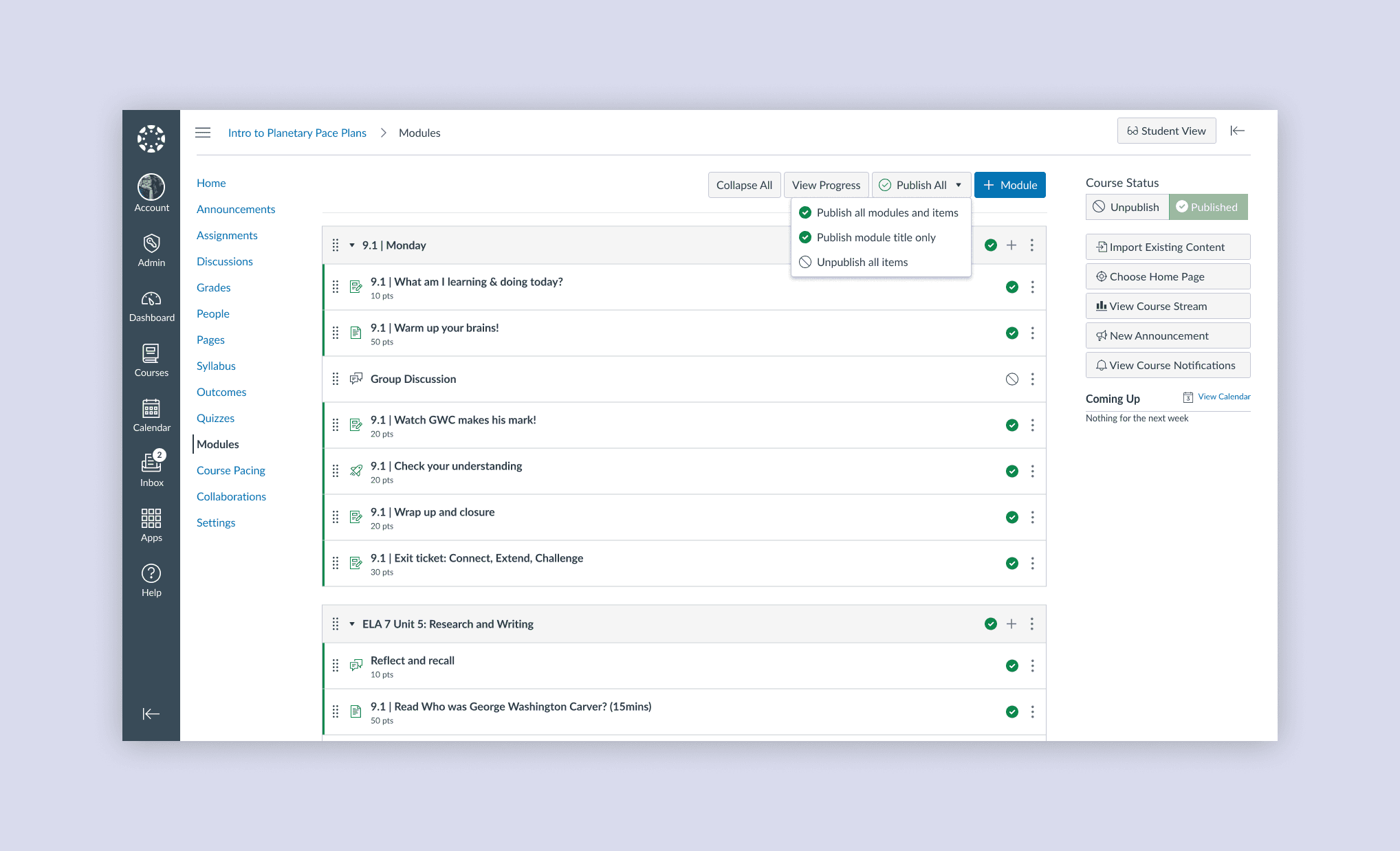Collapse the global navigation sidebar

(151, 714)
